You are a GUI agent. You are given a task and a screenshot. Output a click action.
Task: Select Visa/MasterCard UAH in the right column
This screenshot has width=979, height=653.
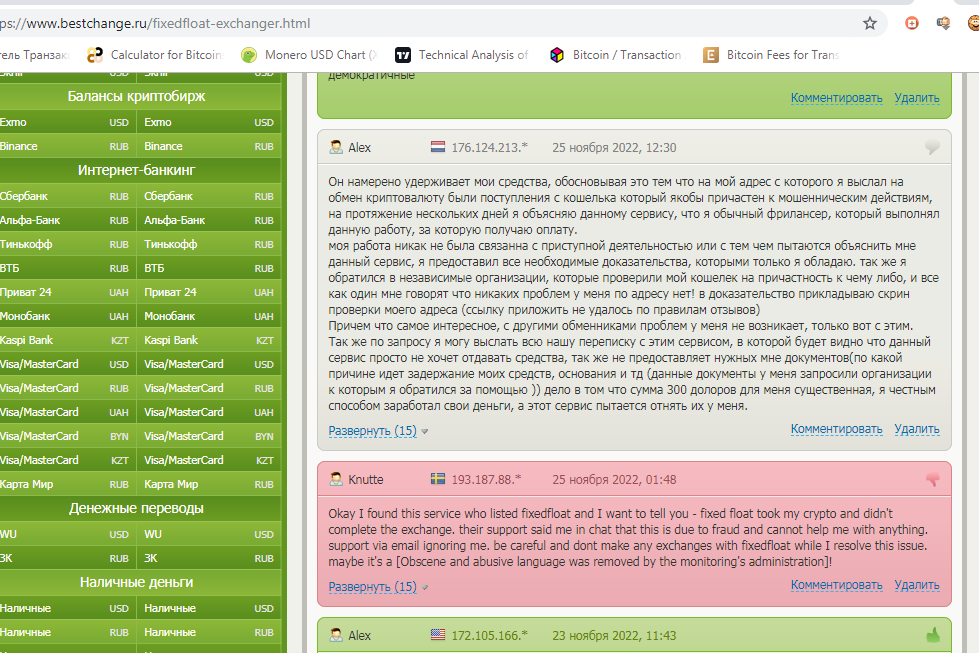point(209,412)
